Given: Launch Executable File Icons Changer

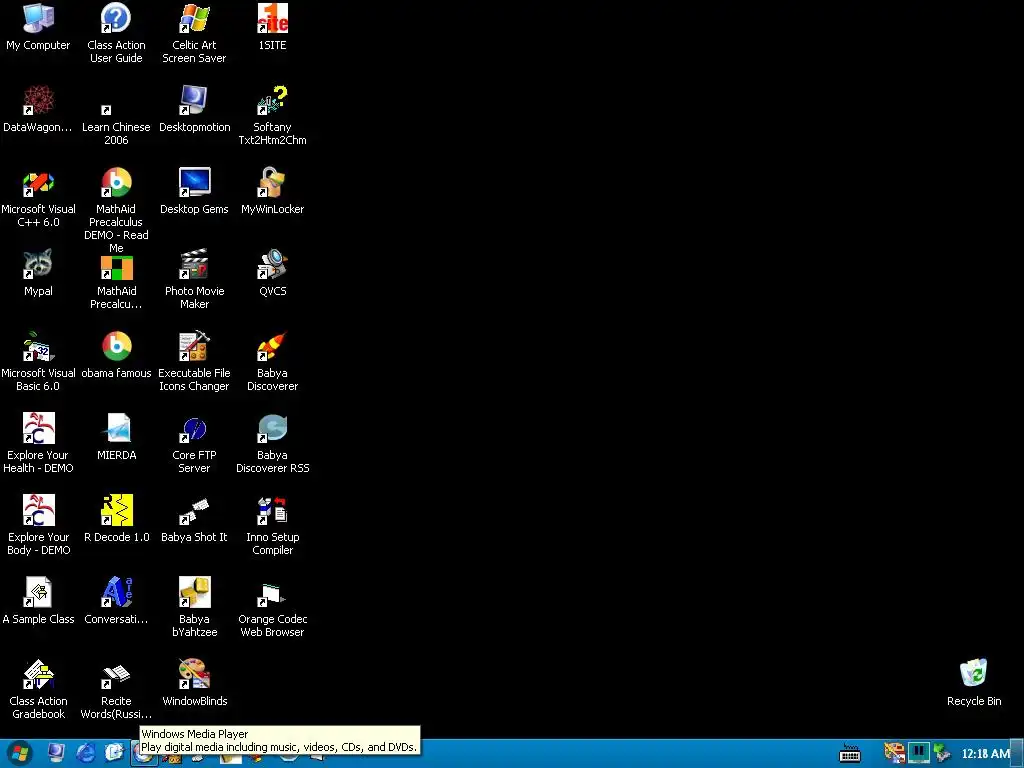Looking at the screenshot, I should pyautogui.click(x=194, y=347).
